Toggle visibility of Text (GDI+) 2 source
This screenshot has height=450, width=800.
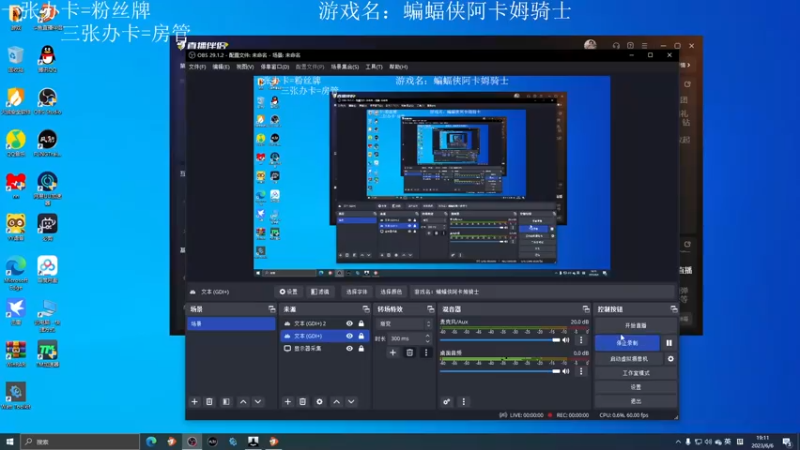[349, 323]
